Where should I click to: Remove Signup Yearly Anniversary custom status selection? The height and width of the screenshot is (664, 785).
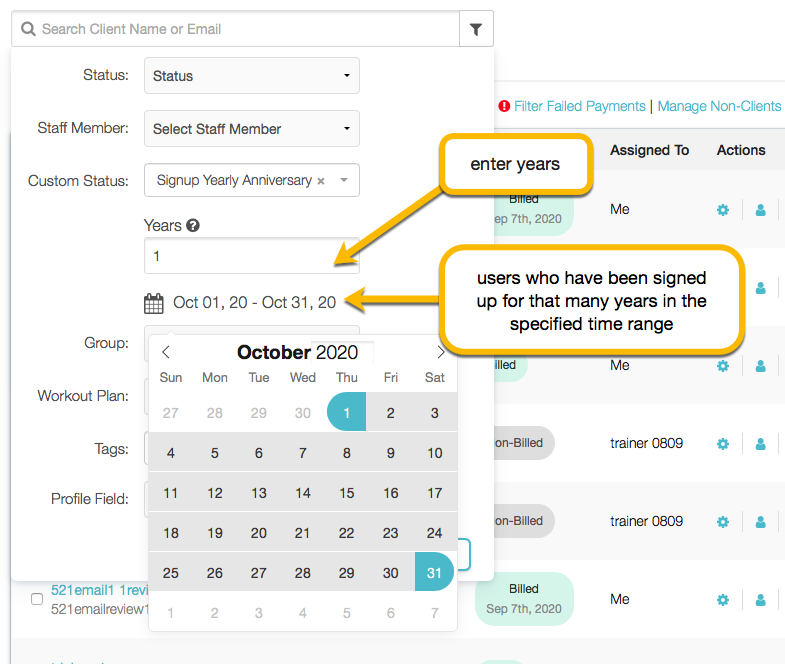pos(321,181)
